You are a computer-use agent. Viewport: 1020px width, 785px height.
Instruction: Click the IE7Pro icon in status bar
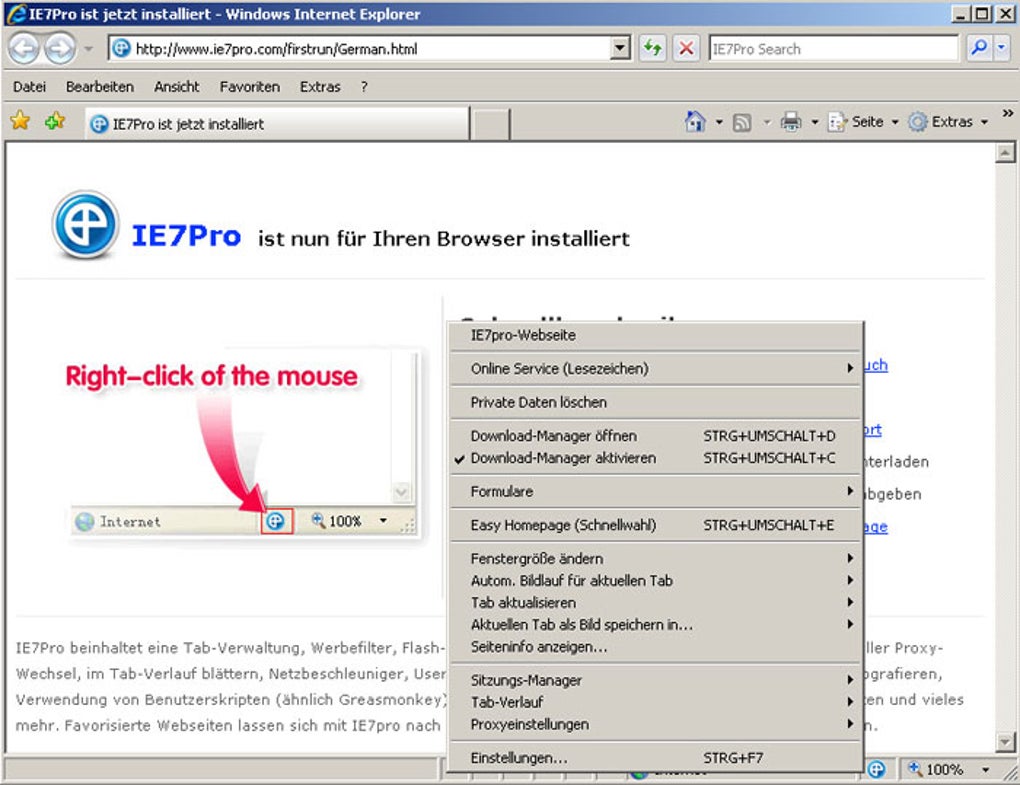[x=876, y=769]
